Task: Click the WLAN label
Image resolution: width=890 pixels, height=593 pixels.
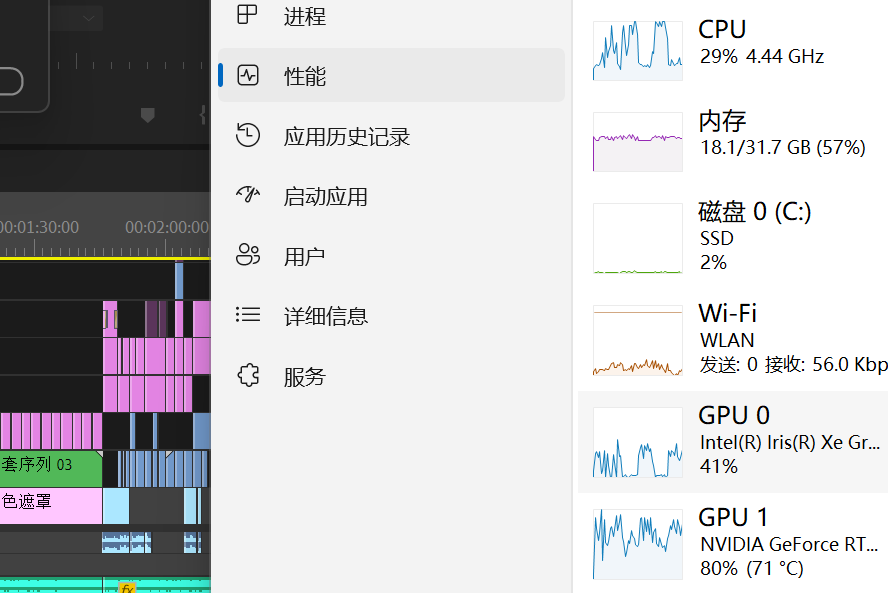Action: click(x=727, y=340)
